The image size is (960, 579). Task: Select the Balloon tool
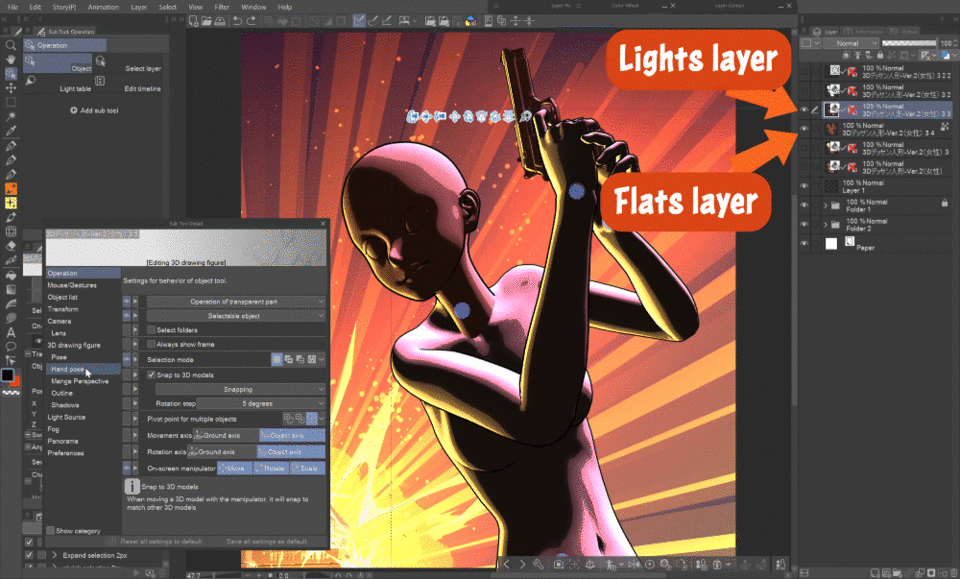(x=10, y=347)
